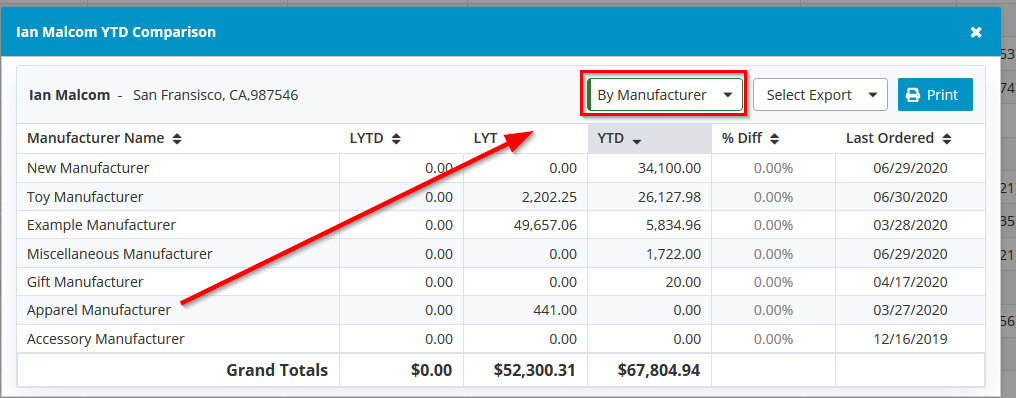Screen dimensions: 1016x398
Task: Select Miscellaneous Manufacturer row
Action: [500, 254]
